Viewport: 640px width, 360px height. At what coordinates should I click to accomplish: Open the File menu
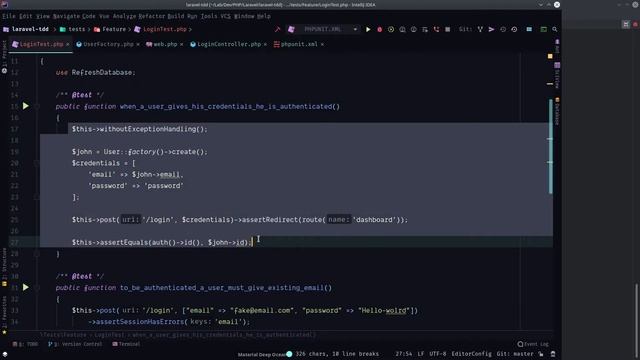click(9, 16)
